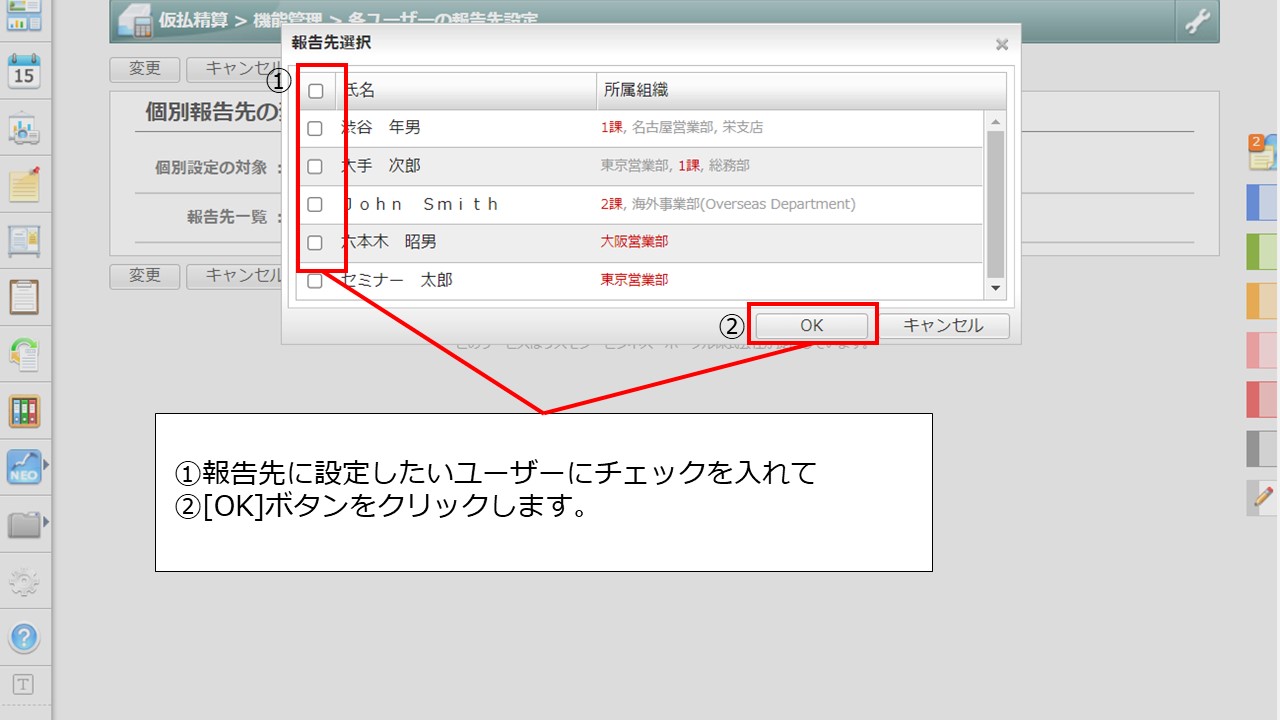Open the gray folder sidebar icon

pos(24,524)
